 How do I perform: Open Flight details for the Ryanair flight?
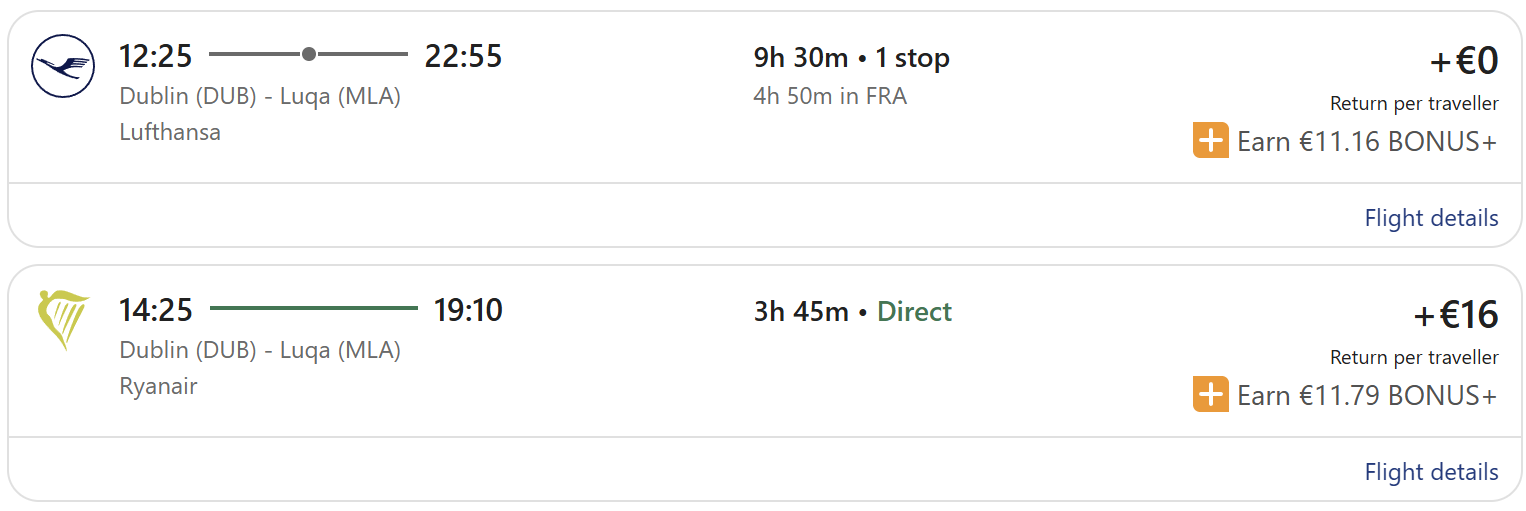point(1431,472)
